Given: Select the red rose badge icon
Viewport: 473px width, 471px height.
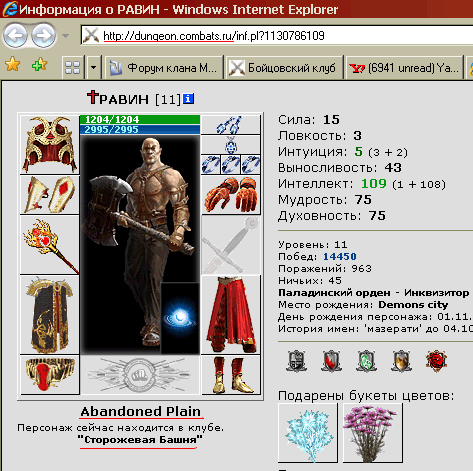Looking at the screenshot, I should coord(436,361).
